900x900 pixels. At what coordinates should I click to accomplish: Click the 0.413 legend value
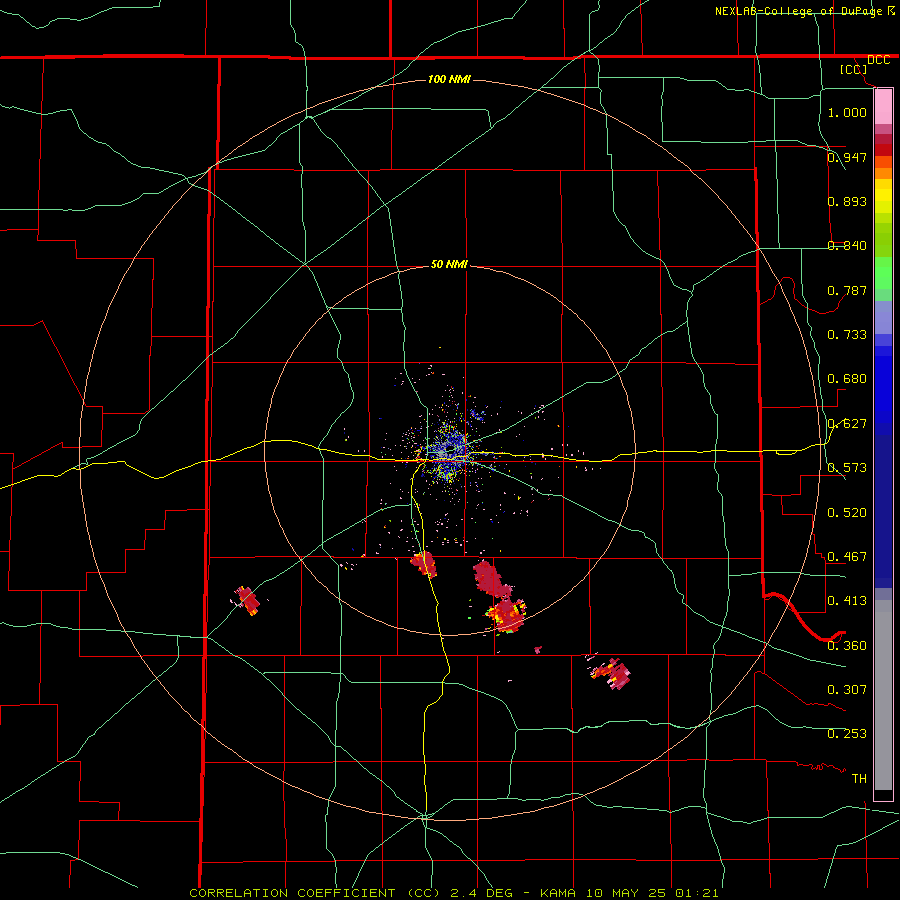click(847, 601)
